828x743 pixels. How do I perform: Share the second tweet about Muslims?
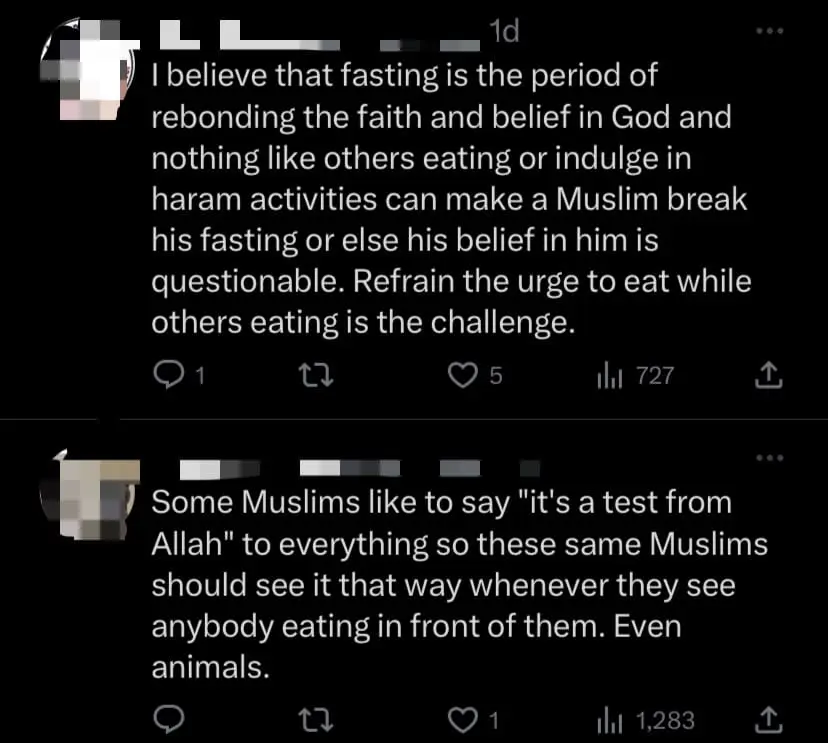point(767,720)
